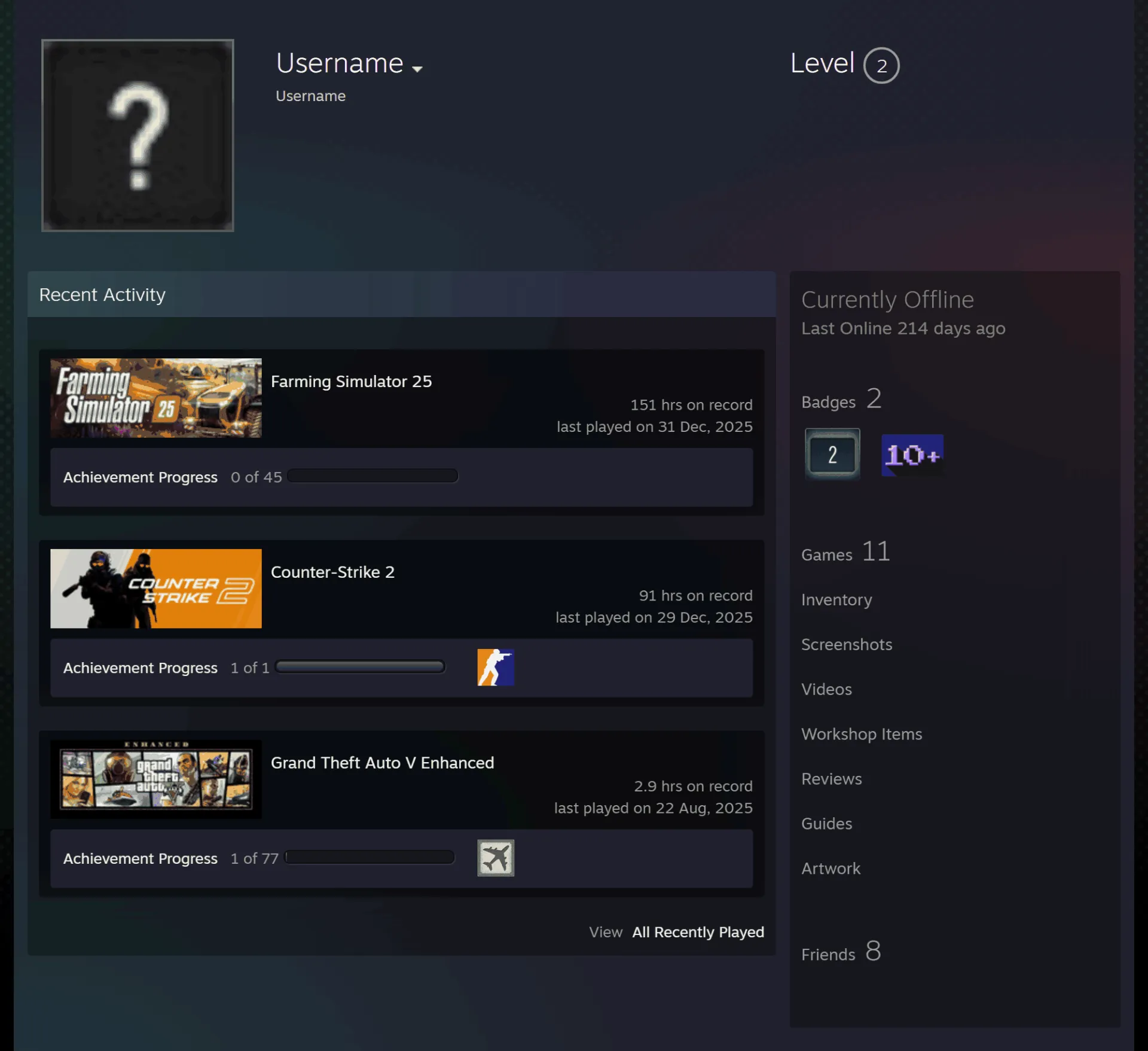Screen dimensions: 1148x1051
Task: Open the Farming Simulator 25 game banner
Action: tap(156, 398)
